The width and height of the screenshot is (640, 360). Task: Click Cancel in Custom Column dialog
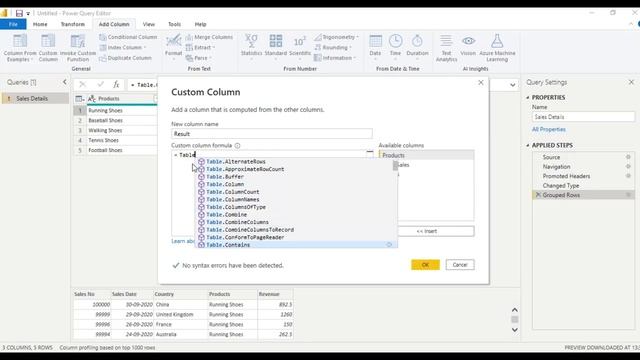click(x=460, y=265)
